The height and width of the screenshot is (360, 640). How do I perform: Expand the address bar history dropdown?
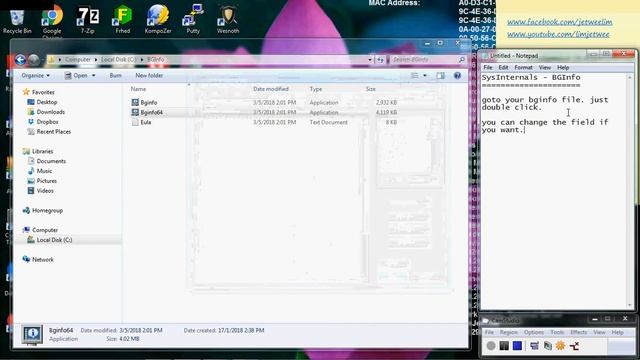pyautogui.click(x=370, y=60)
